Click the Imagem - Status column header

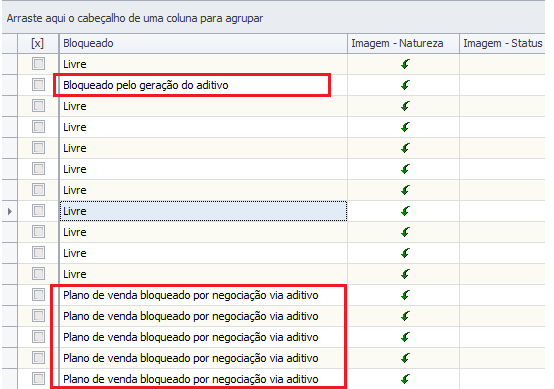click(502, 43)
